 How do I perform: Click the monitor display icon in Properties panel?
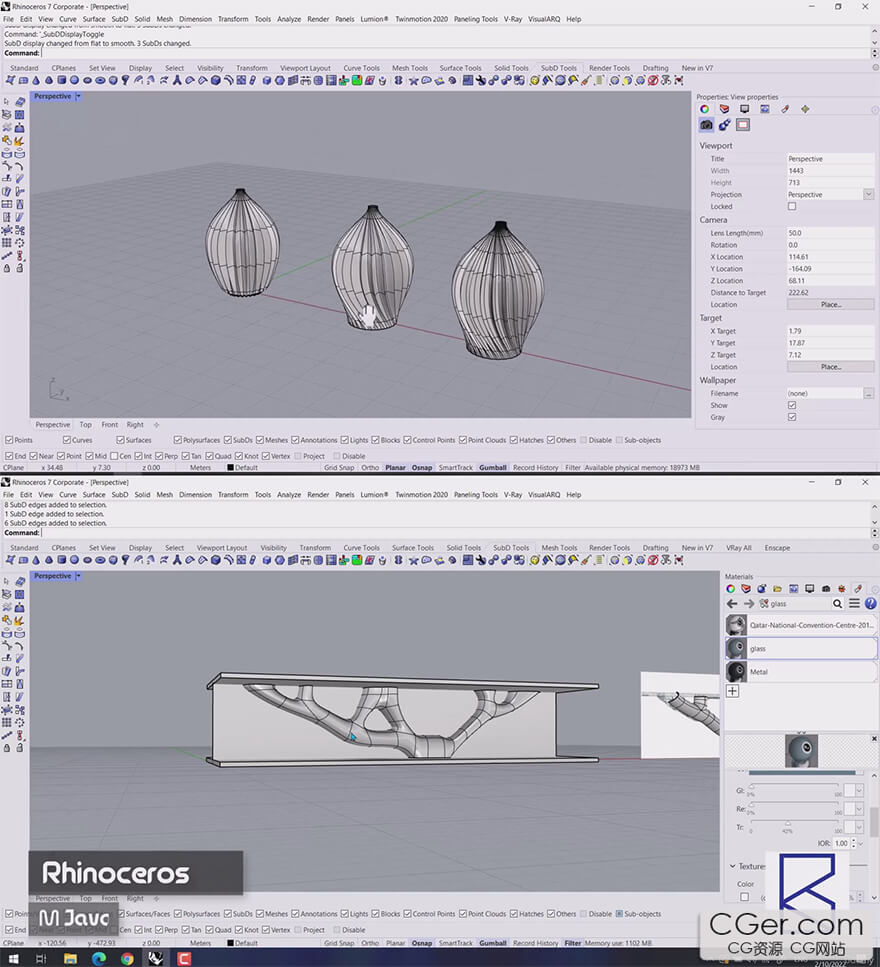pyautogui.click(x=744, y=109)
